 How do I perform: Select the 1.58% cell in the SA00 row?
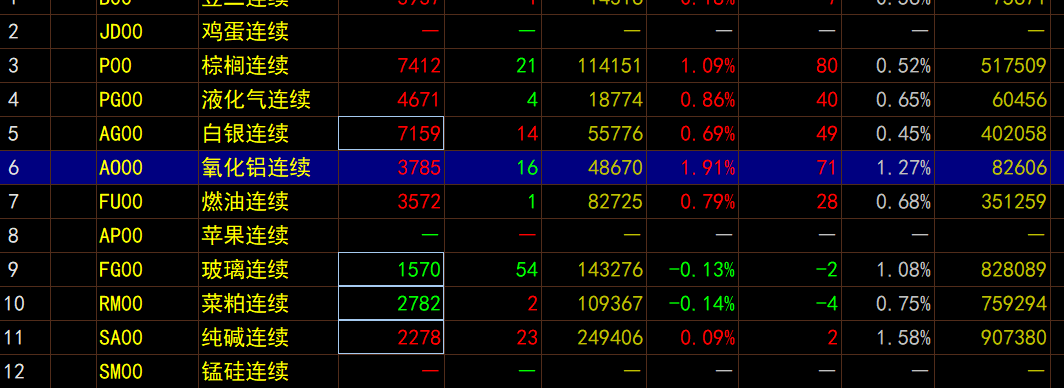(x=903, y=337)
